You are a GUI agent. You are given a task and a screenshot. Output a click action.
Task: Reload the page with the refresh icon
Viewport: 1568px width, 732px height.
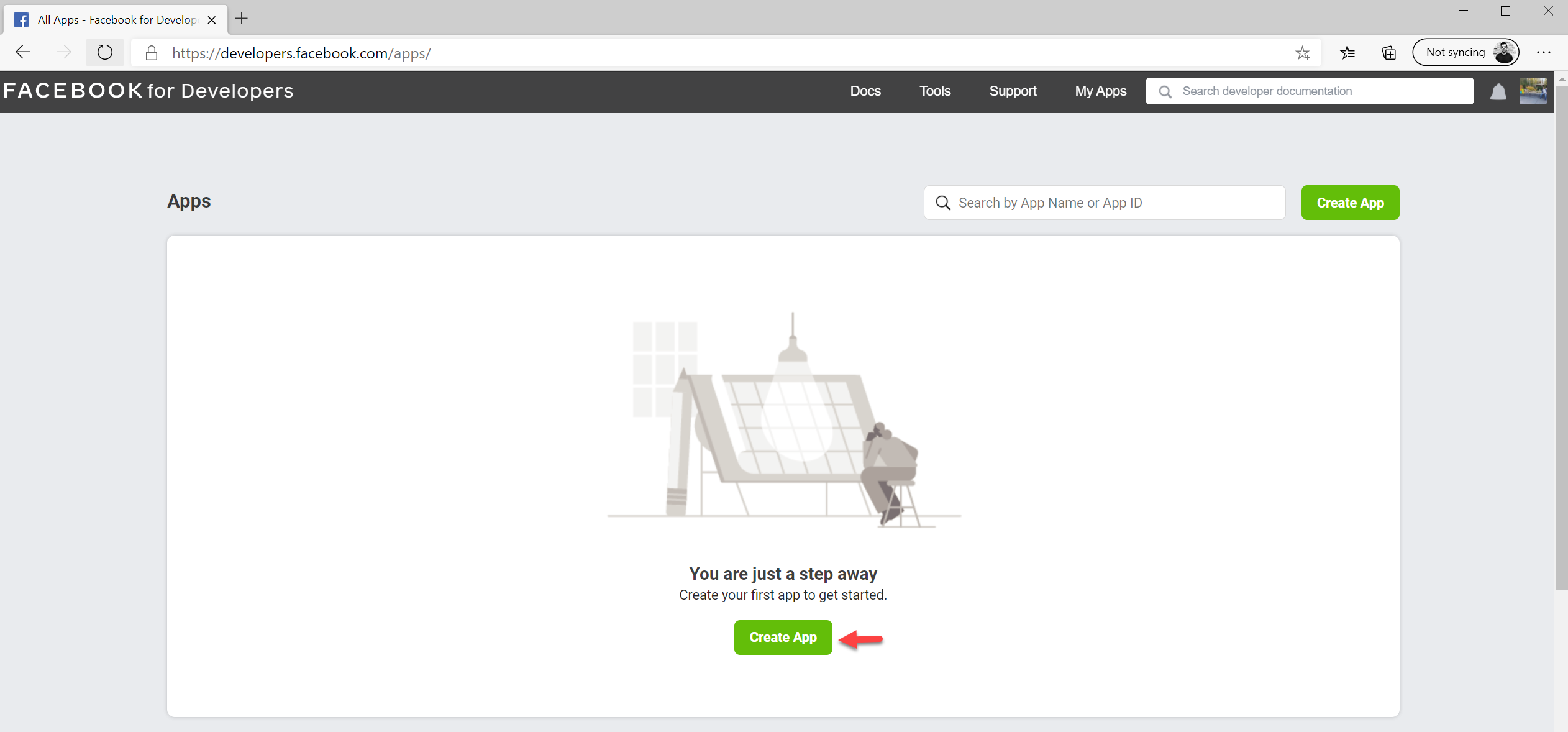(x=104, y=53)
